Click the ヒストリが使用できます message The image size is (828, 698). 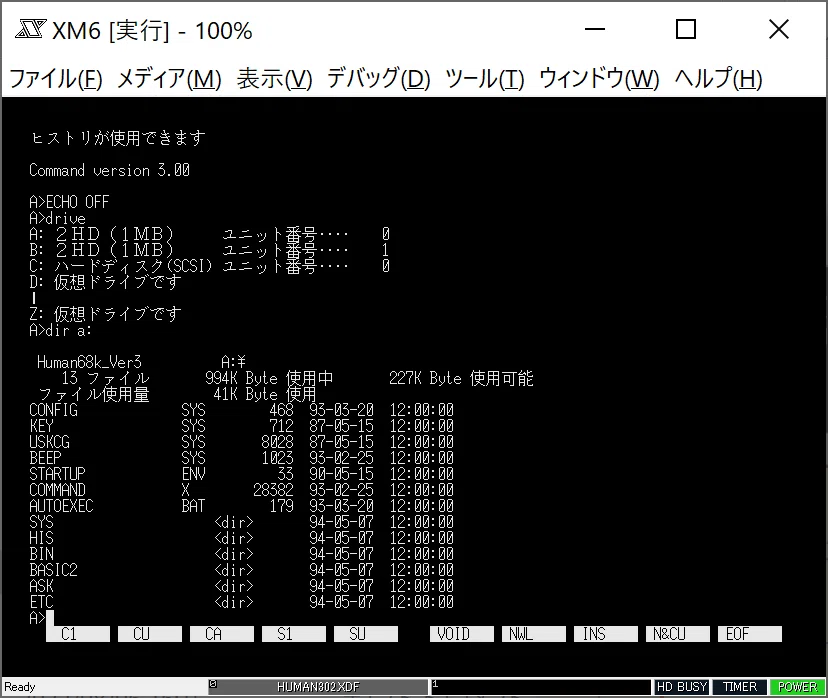[118, 138]
